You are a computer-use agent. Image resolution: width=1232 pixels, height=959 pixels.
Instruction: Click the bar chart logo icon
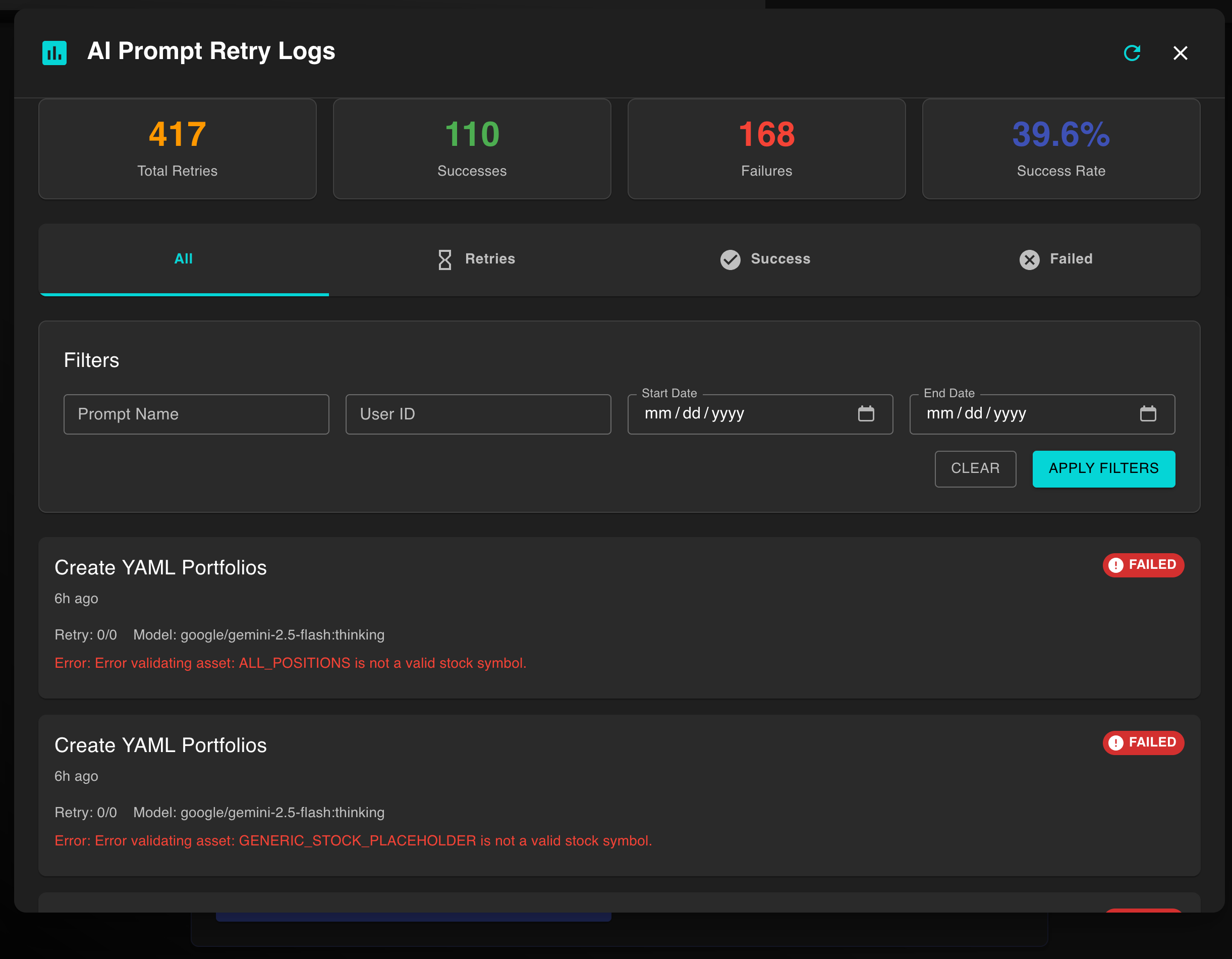click(54, 52)
